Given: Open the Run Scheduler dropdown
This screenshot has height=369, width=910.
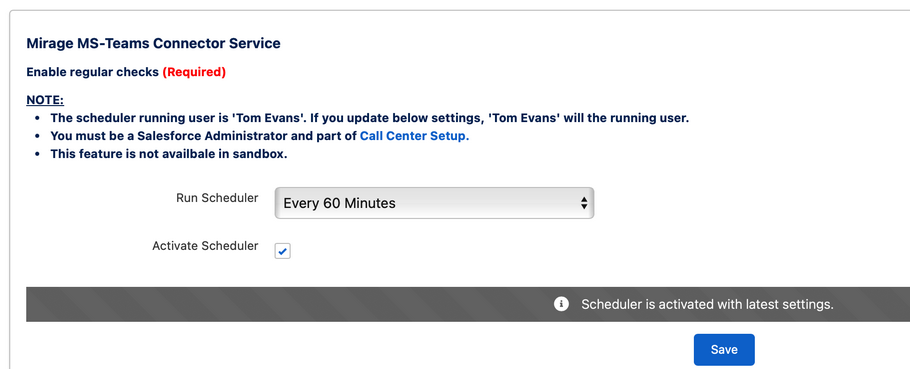Looking at the screenshot, I should (434, 203).
